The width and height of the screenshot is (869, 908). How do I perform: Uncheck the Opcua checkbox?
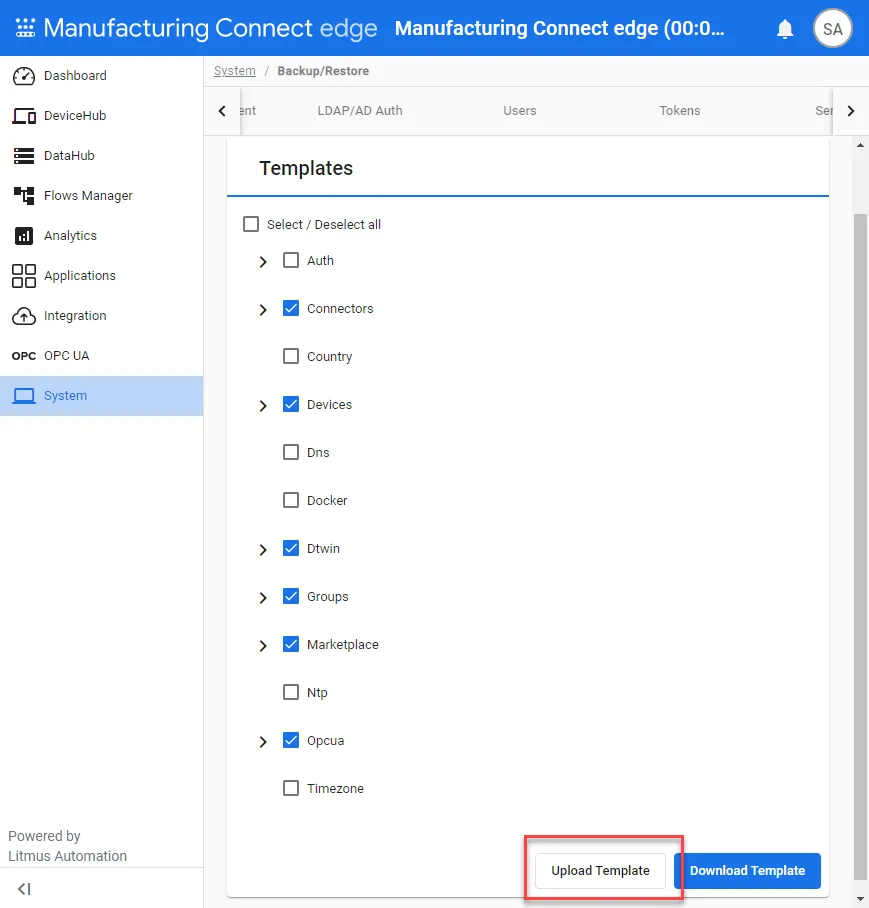coord(291,740)
